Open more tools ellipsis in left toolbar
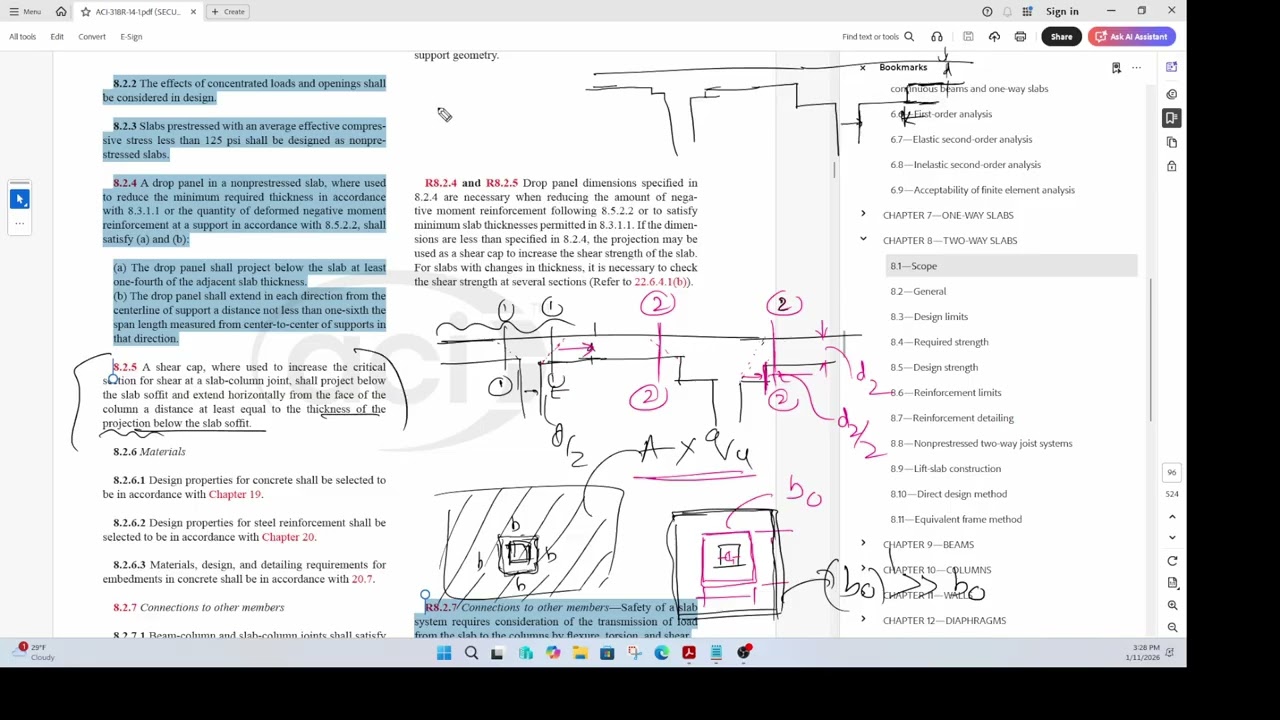Image resolution: width=1280 pixels, height=720 pixels. [x=19, y=223]
